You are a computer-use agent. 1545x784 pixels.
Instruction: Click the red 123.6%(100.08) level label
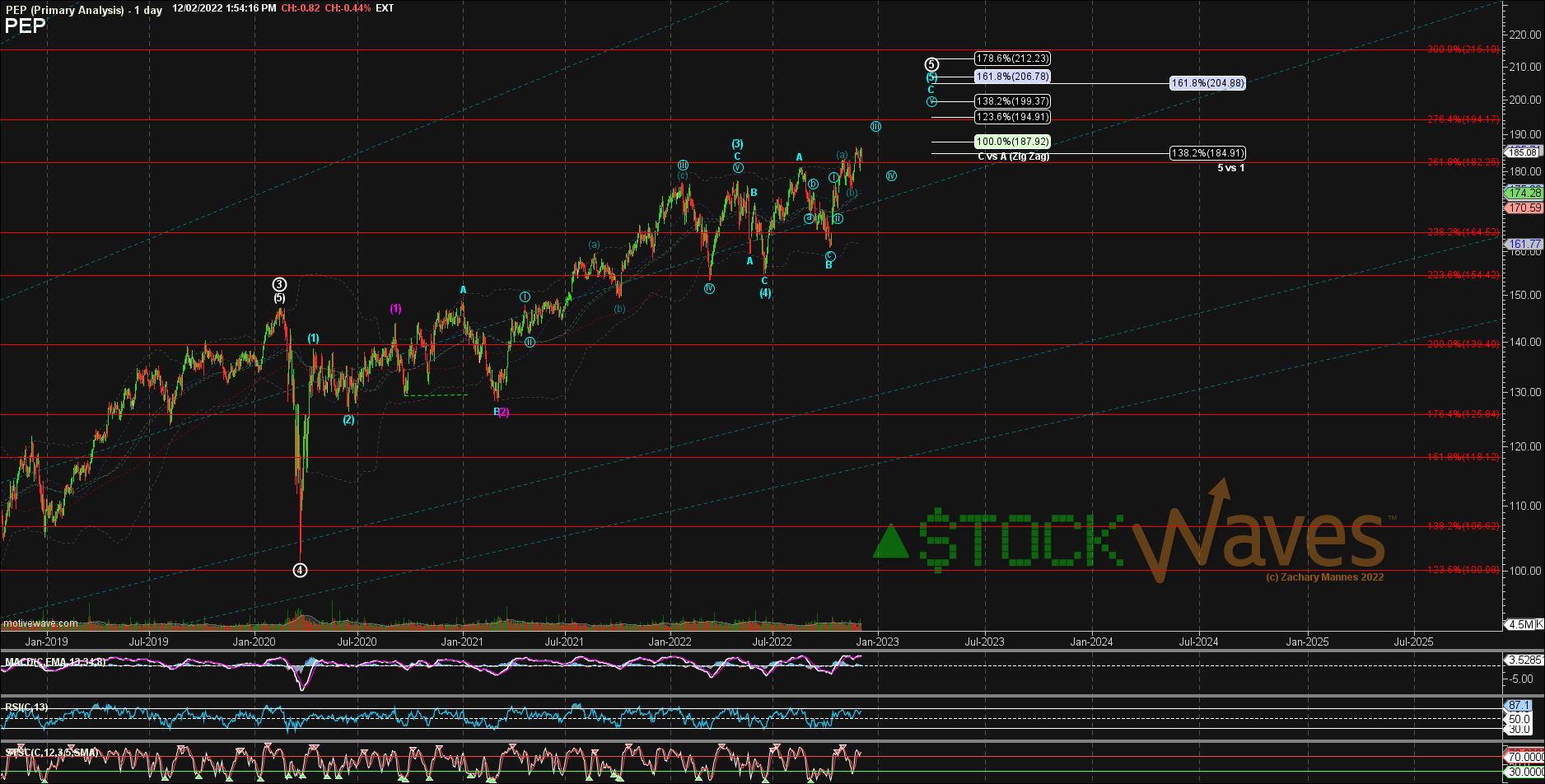pyautogui.click(x=1463, y=570)
